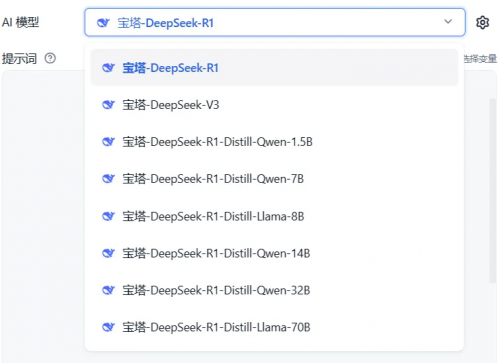Select 宝塔-DeepSeek-R1-Distill-Qwen-14B option
500x363 pixels.
pyautogui.click(x=274, y=253)
